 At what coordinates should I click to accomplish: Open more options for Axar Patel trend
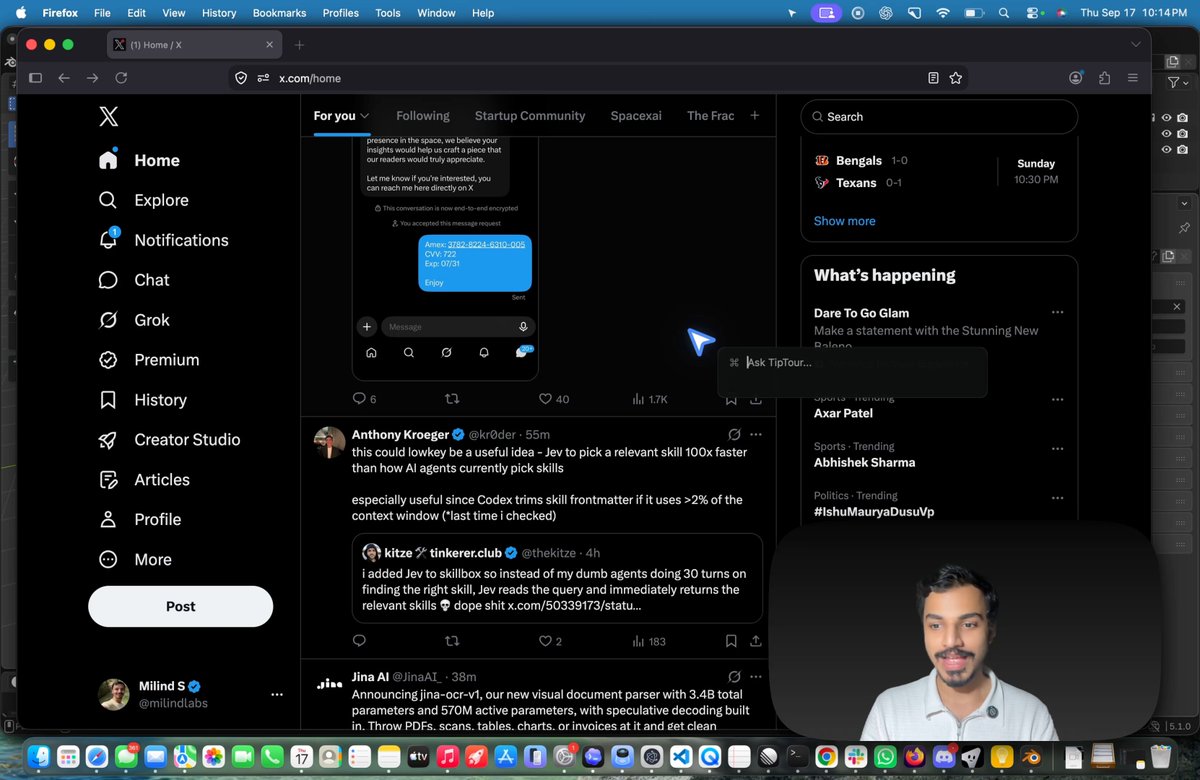tap(1057, 400)
